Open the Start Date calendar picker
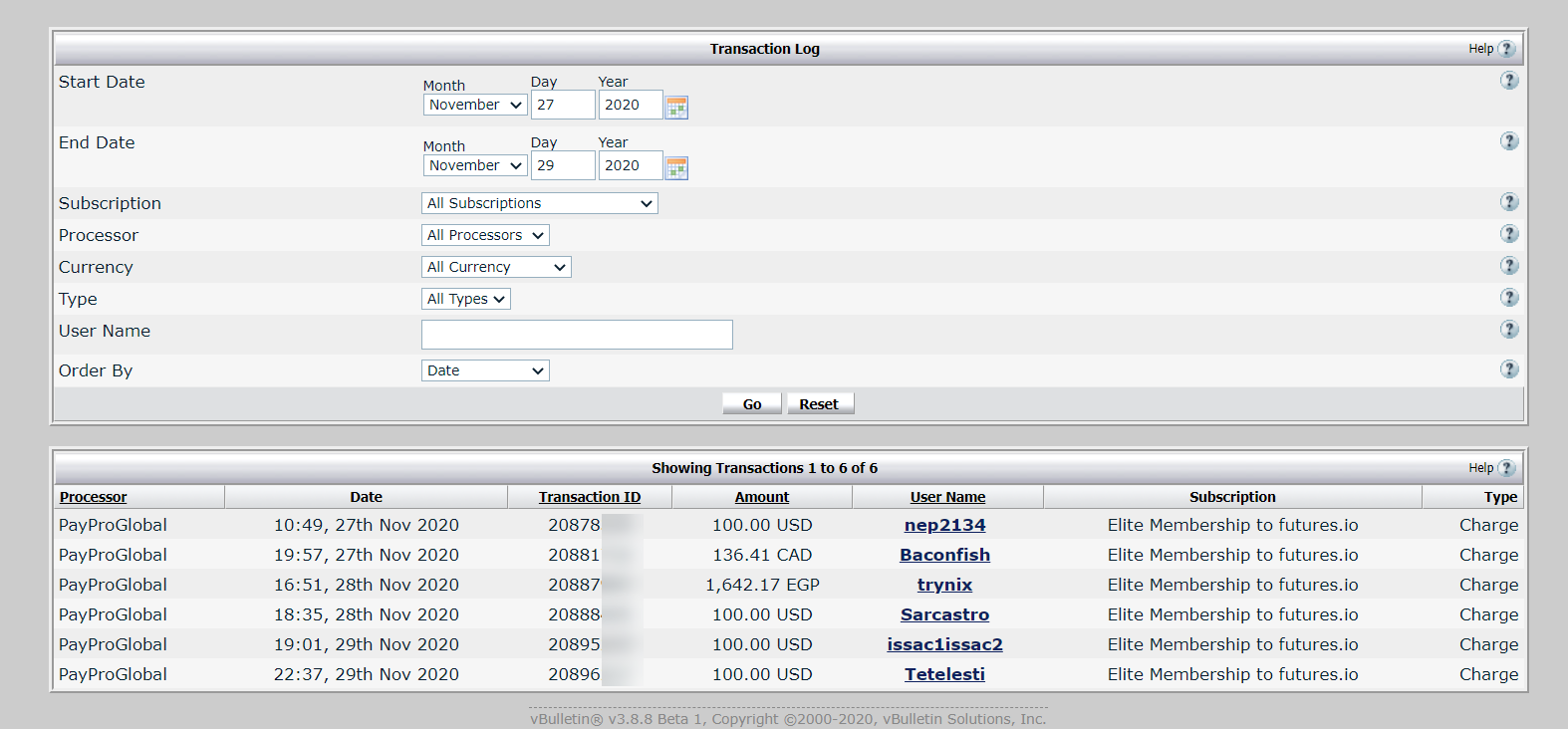 pos(676,107)
